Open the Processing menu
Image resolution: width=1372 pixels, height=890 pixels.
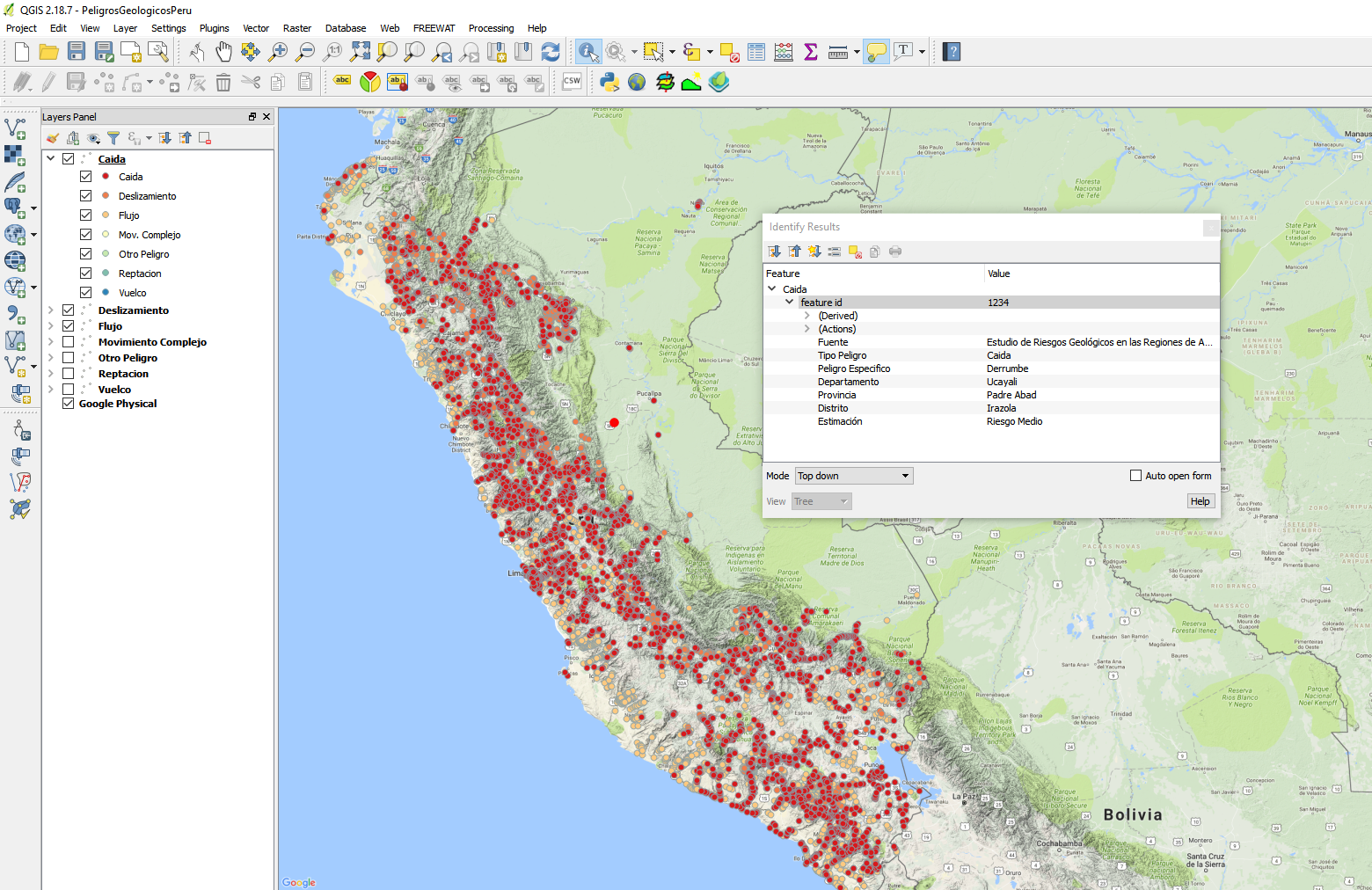point(491,28)
